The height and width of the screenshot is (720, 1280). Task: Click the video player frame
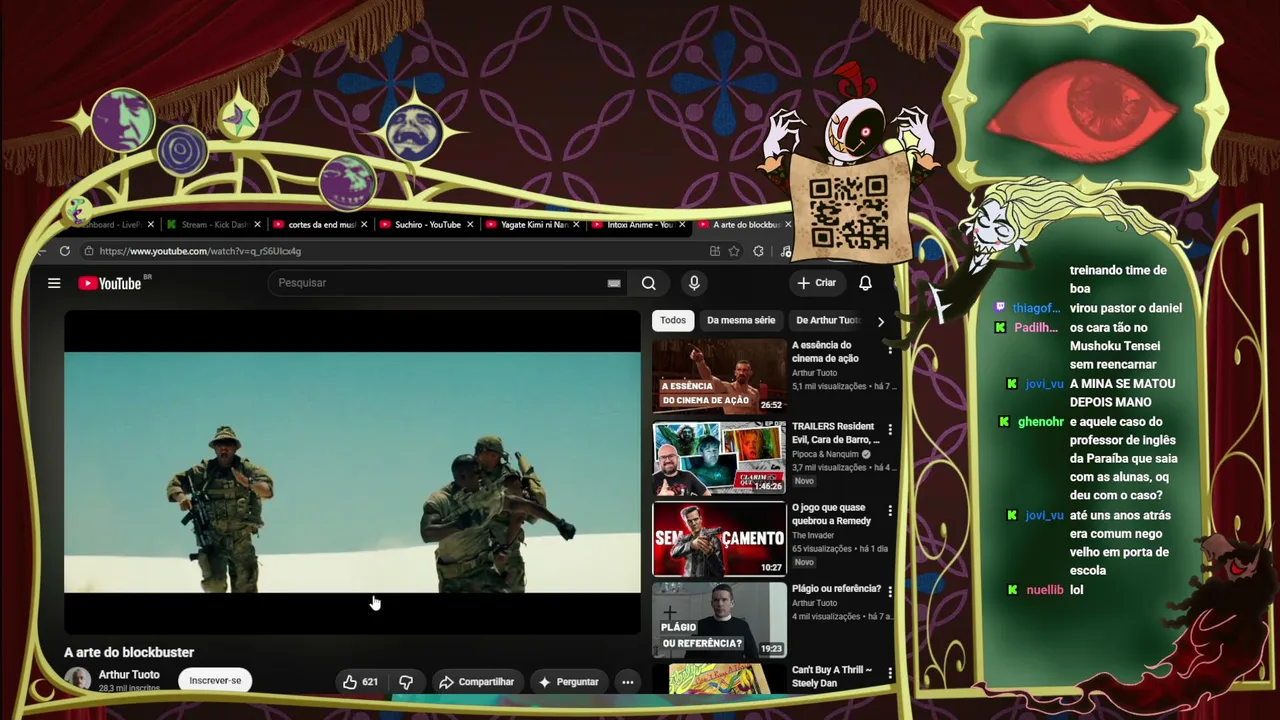tap(352, 472)
